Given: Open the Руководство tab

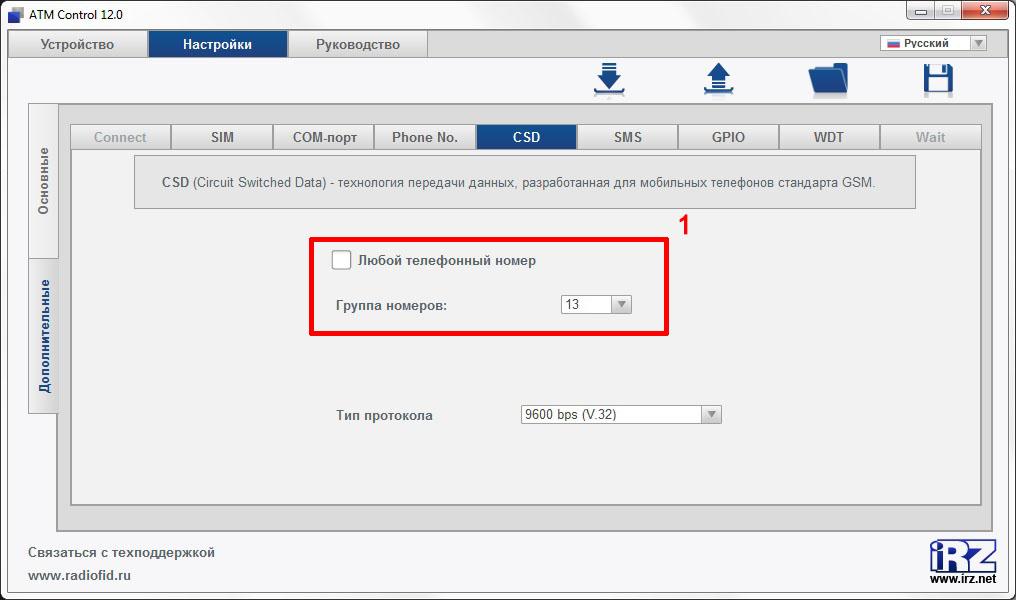Looking at the screenshot, I should [358, 44].
